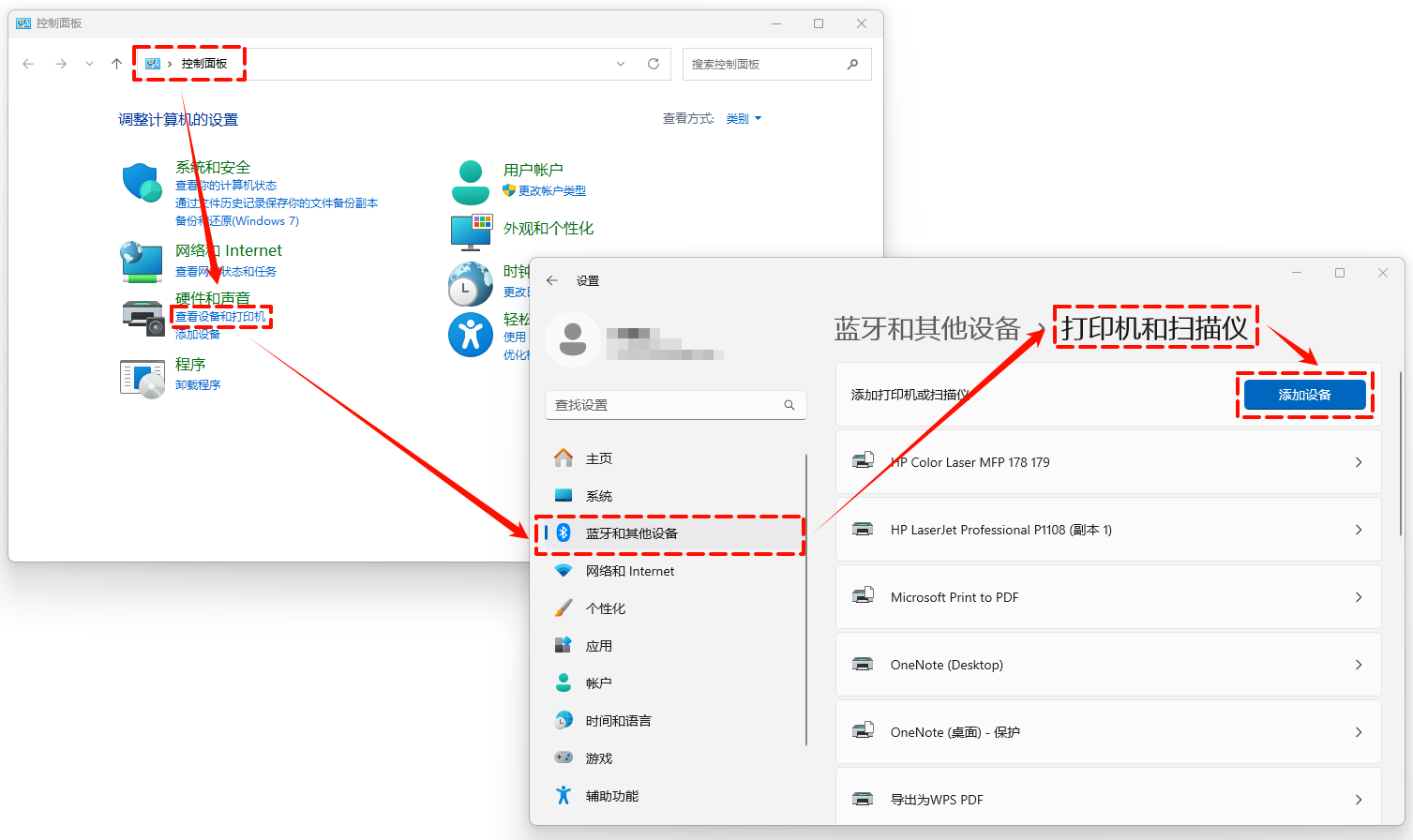The image size is (1413, 840).
Task: Click the Hardware and Sound printer icon
Action: (143, 317)
